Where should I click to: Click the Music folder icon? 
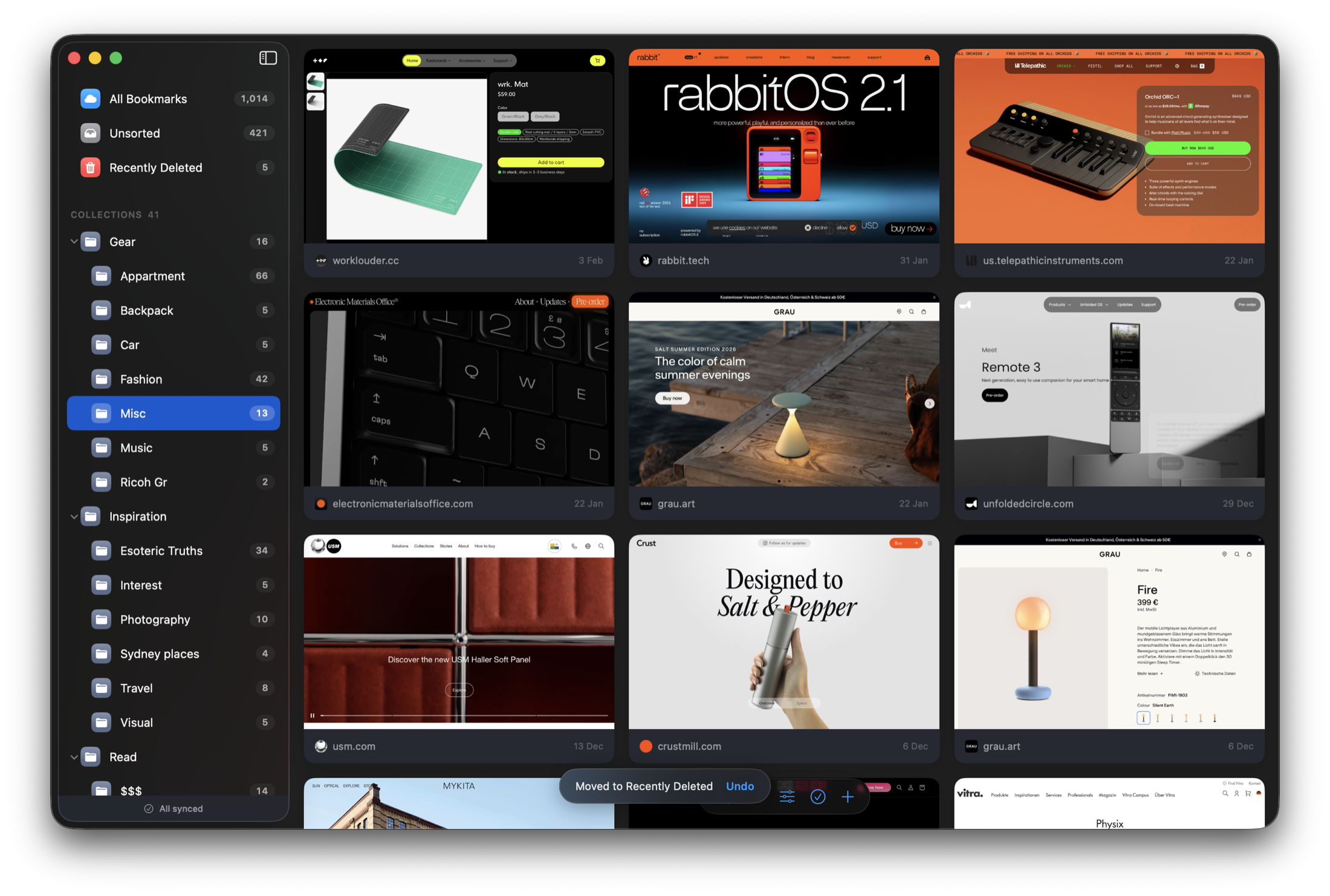coord(102,448)
